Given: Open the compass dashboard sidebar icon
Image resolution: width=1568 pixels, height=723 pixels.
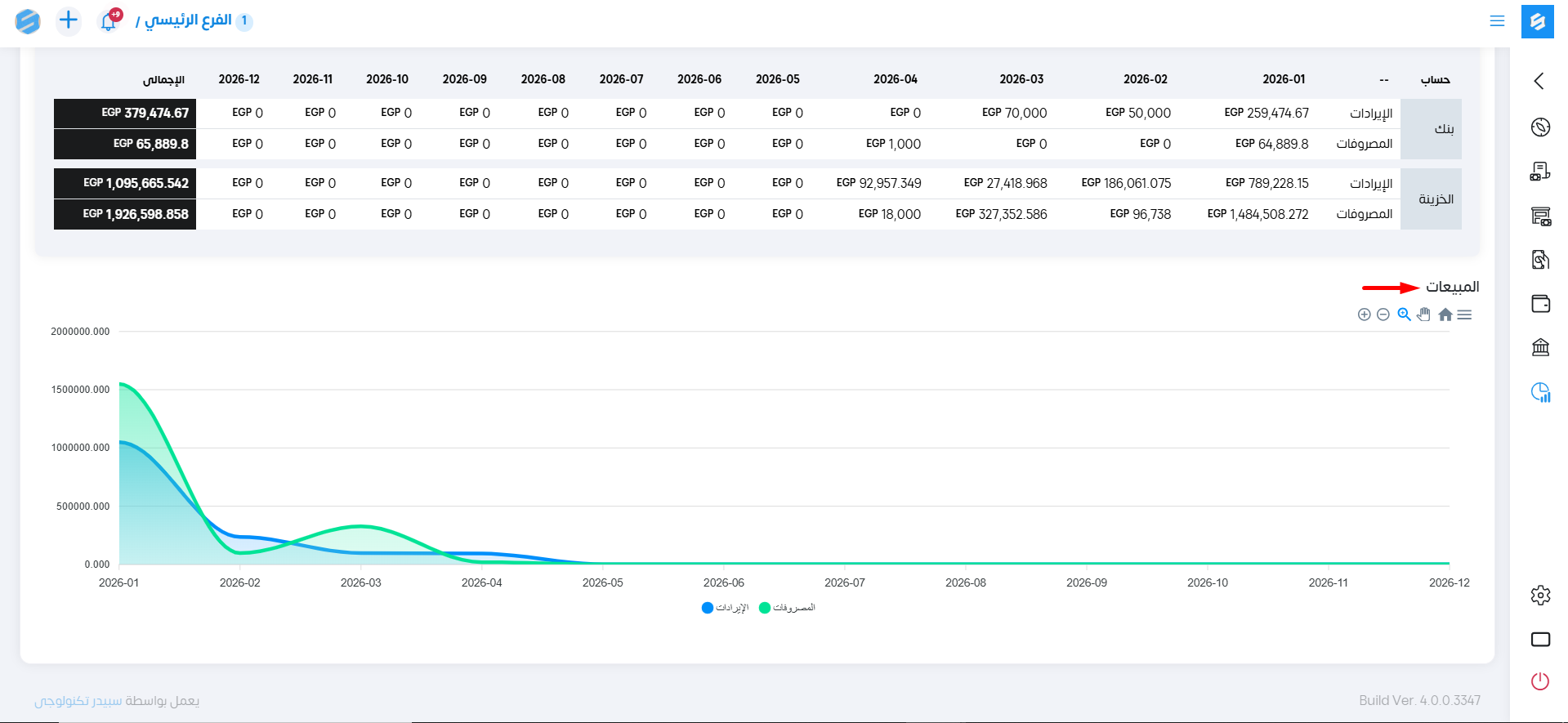Looking at the screenshot, I should point(1540,127).
